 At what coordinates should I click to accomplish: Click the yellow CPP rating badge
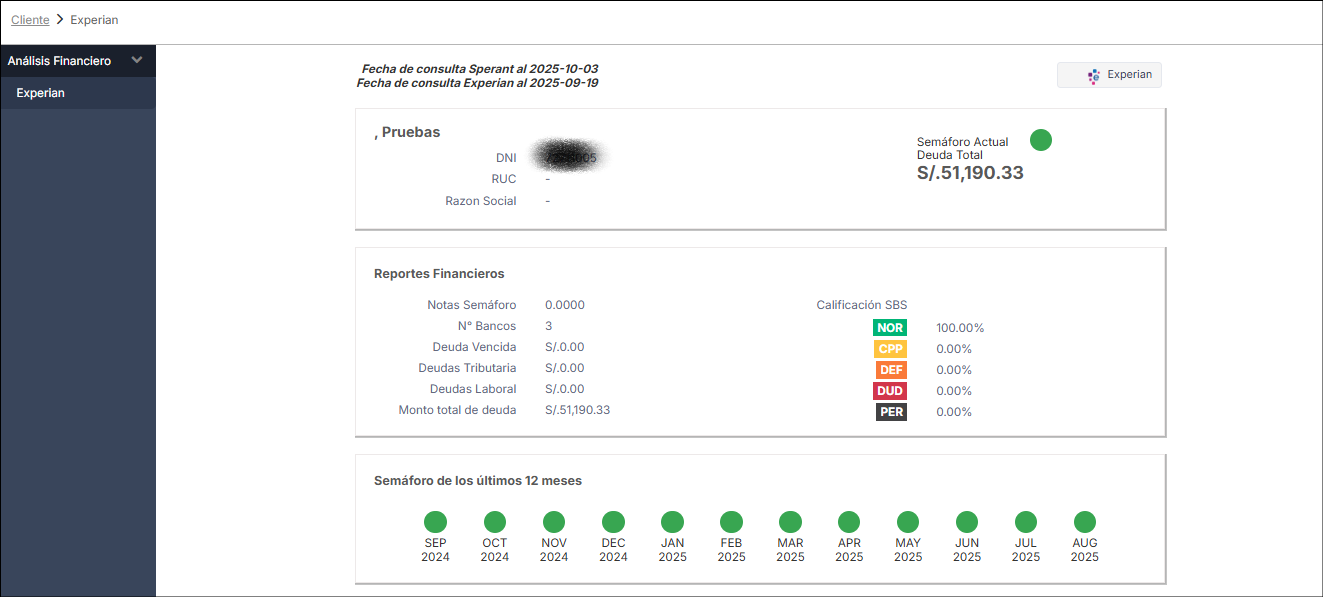[889, 349]
